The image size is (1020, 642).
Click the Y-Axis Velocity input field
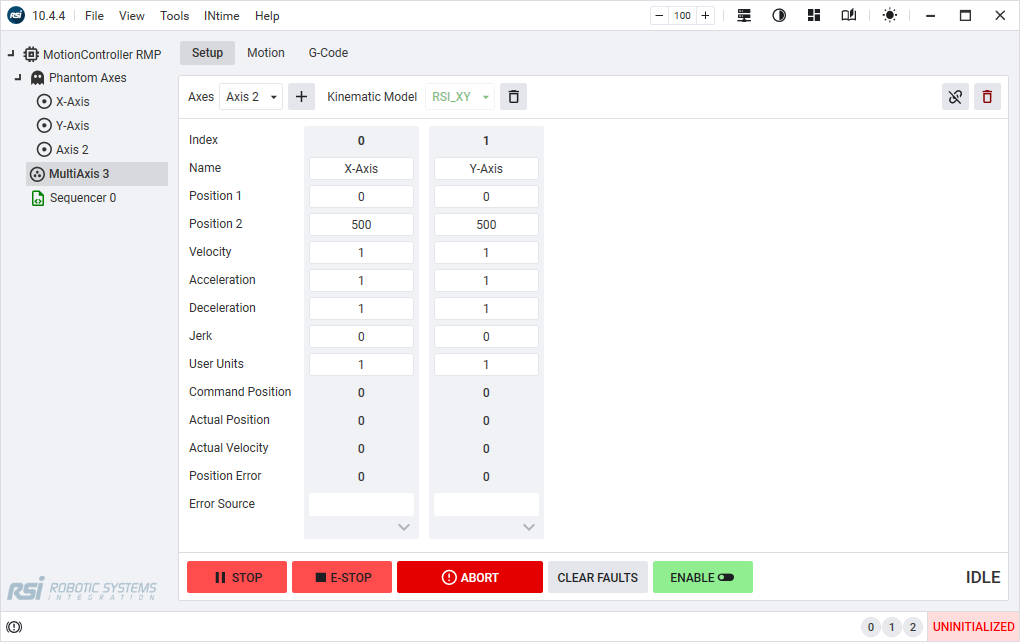click(x=486, y=252)
